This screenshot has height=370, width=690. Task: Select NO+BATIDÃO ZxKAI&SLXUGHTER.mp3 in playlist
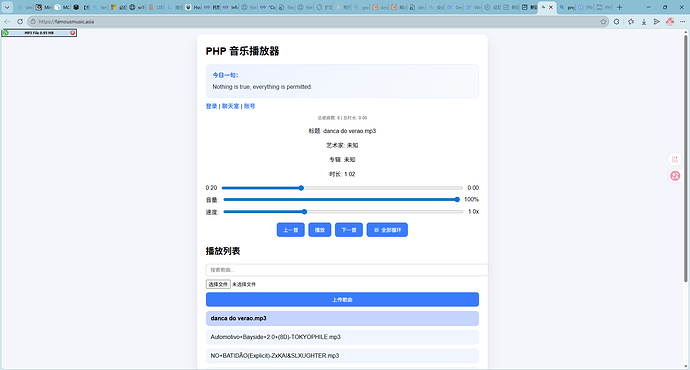point(342,356)
